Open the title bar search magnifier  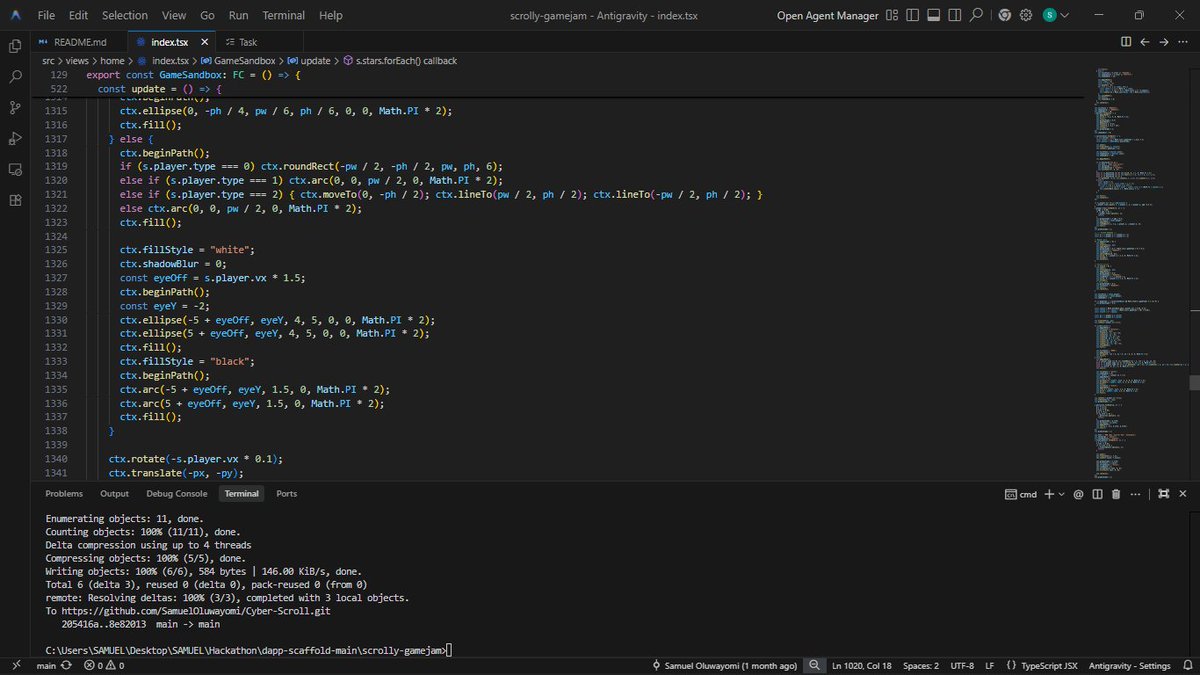click(x=977, y=15)
